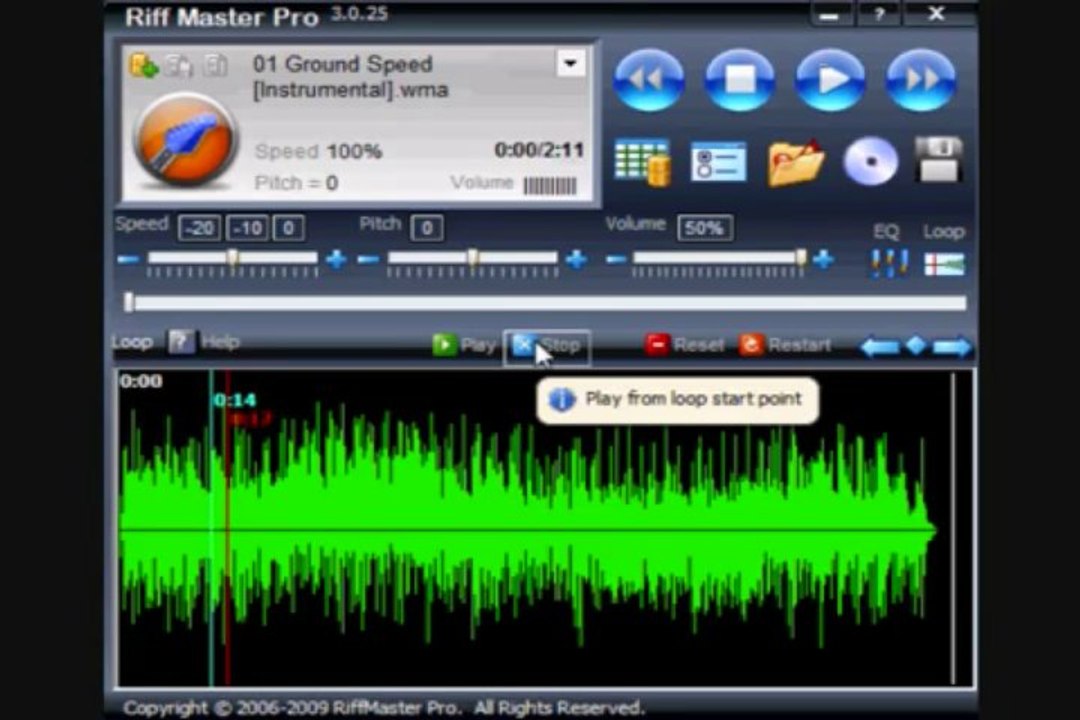
Task: Minimize the Riff Master Pro window
Action: (829, 14)
